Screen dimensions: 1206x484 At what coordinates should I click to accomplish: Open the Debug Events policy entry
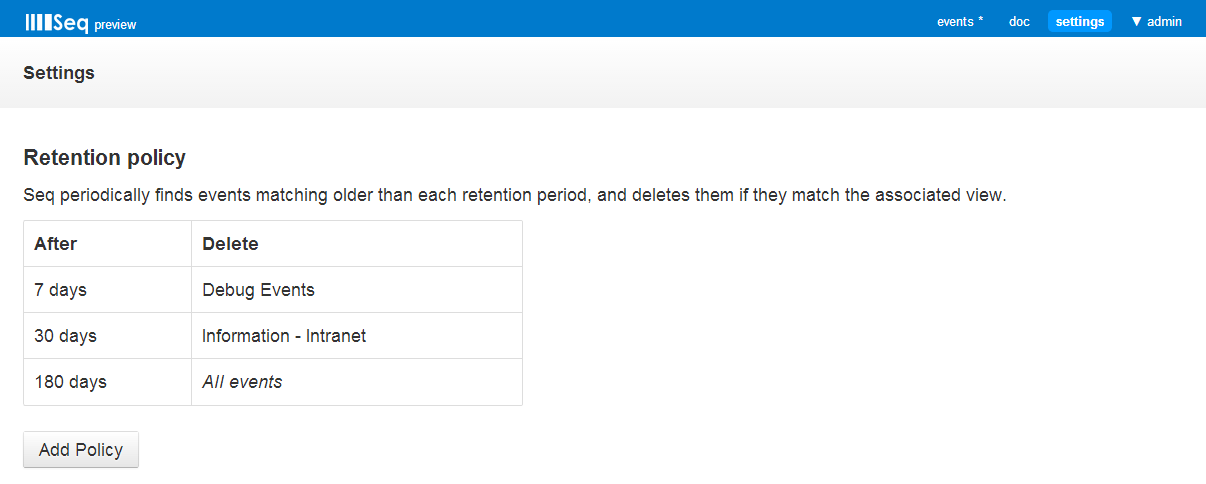coord(357,290)
